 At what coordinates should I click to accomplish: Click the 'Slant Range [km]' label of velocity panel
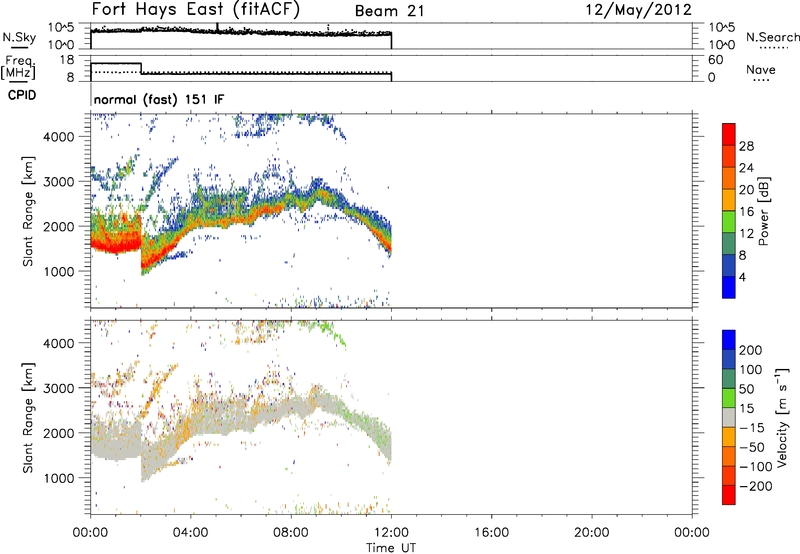pyautogui.click(x=28, y=418)
